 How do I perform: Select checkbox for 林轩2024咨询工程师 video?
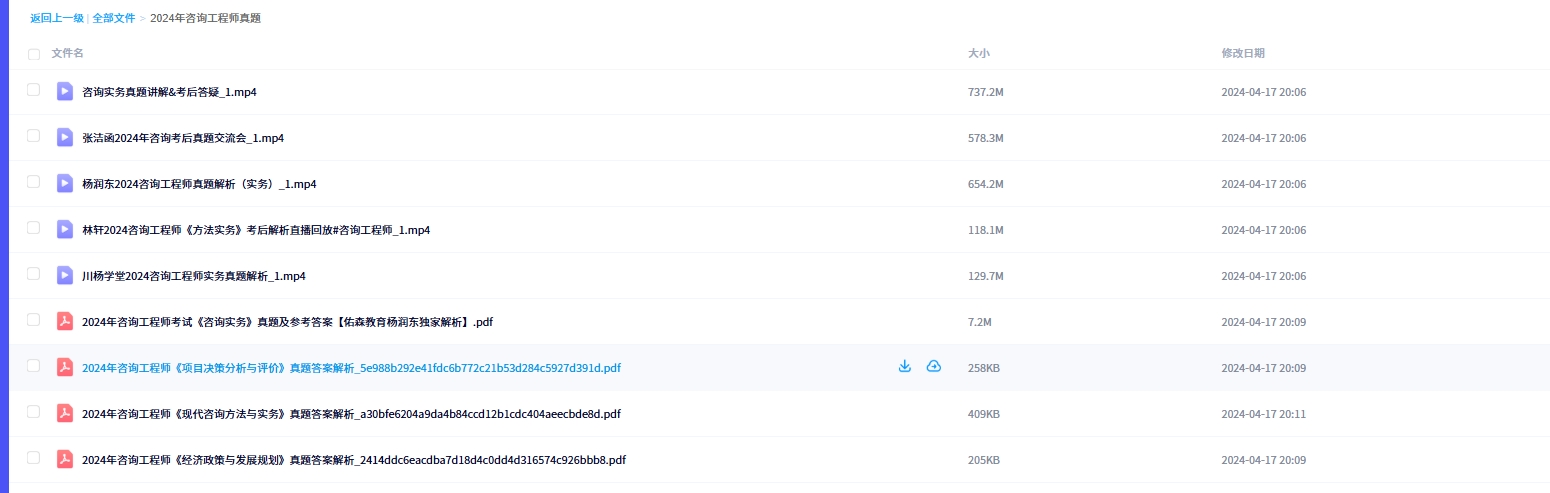tap(34, 228)
